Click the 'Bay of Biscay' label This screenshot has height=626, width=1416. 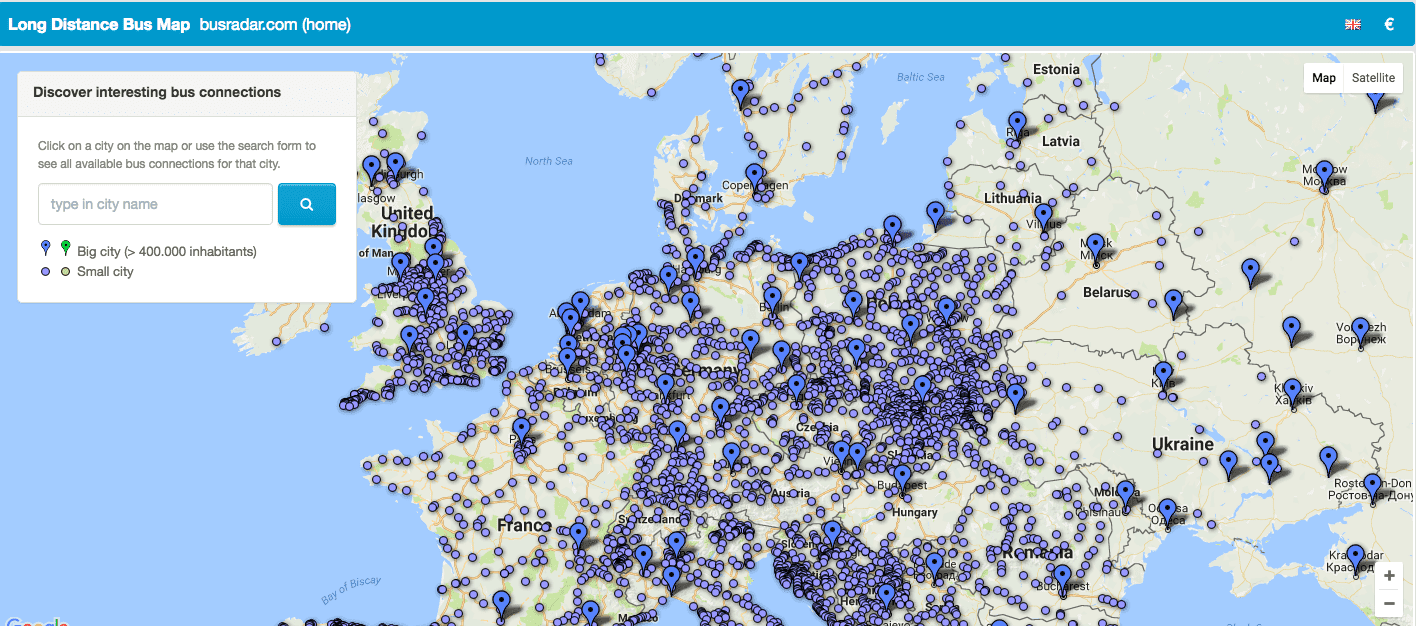coord(349,590)
